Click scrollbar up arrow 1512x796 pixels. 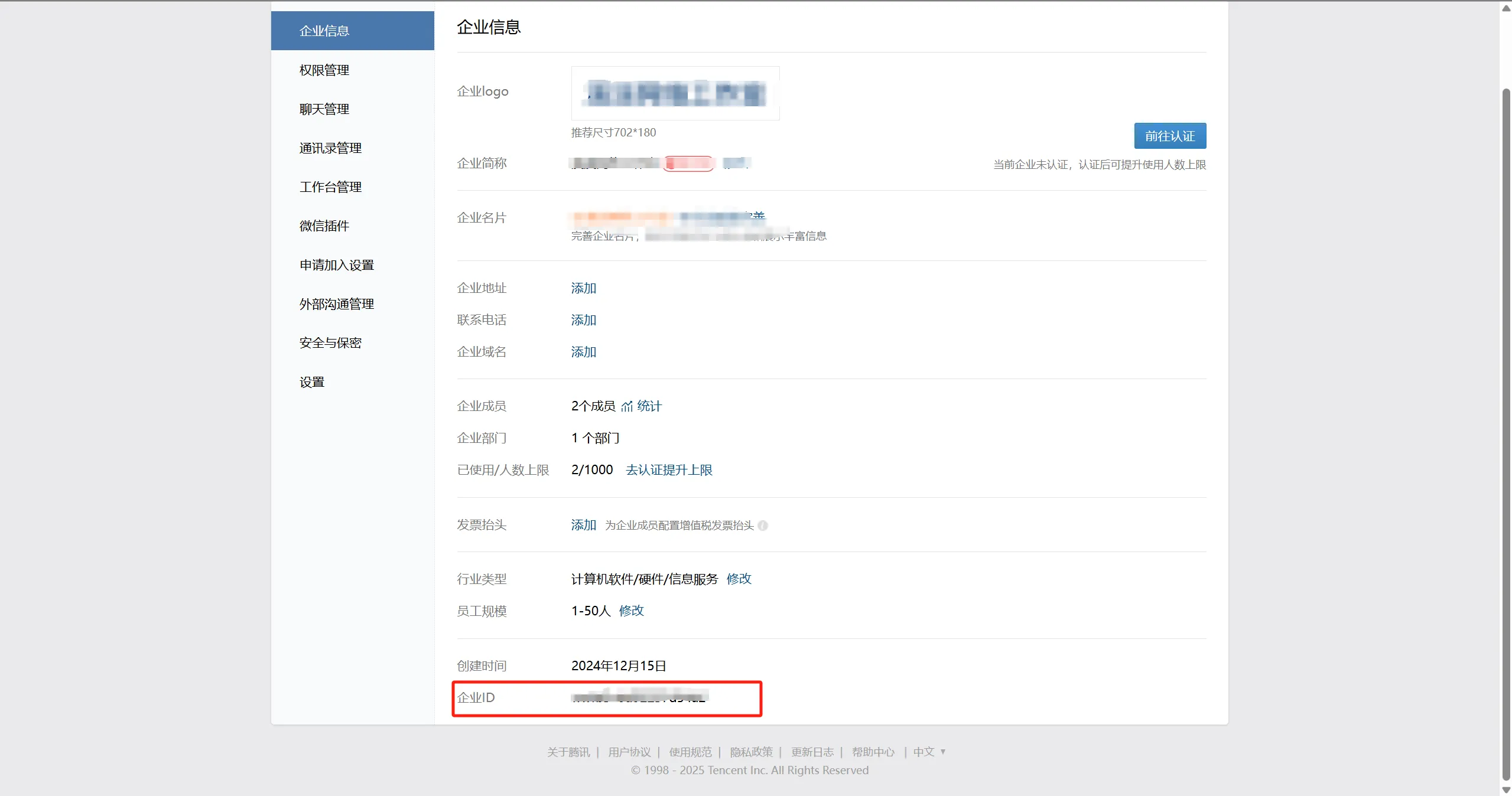coord(1506,8)
